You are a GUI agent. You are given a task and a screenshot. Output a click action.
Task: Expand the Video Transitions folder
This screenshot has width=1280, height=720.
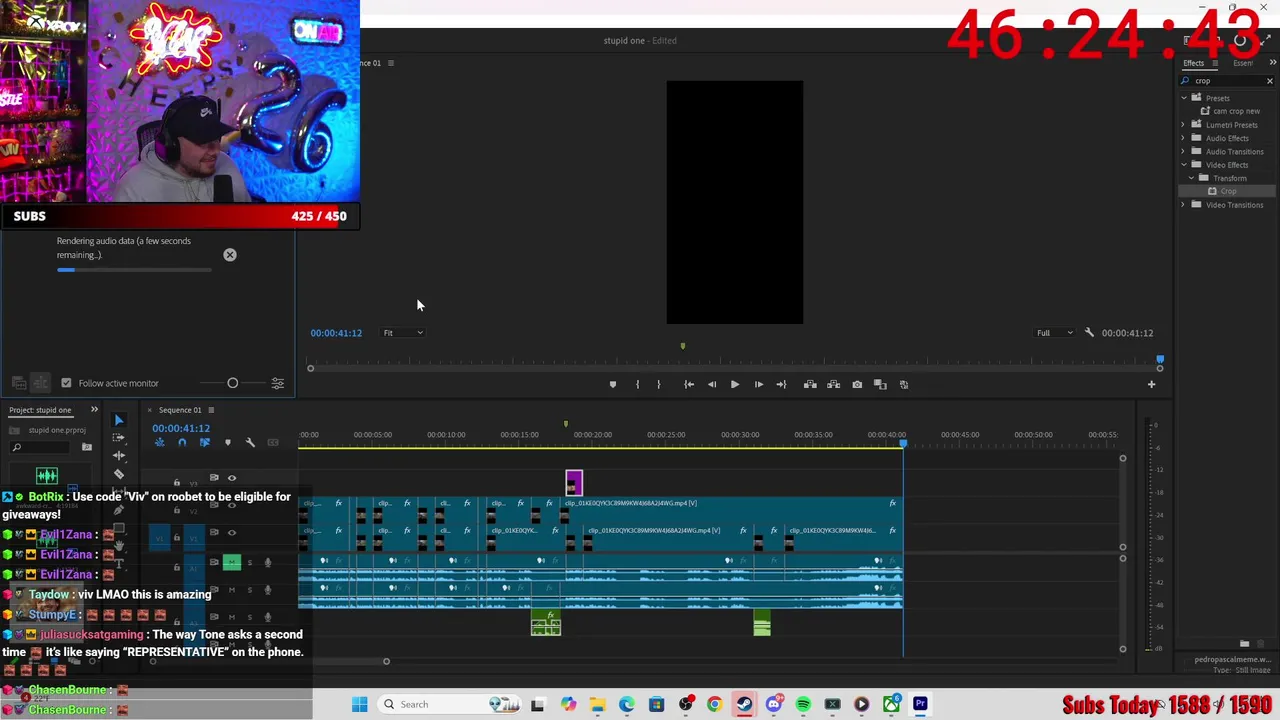point(1184,205)
